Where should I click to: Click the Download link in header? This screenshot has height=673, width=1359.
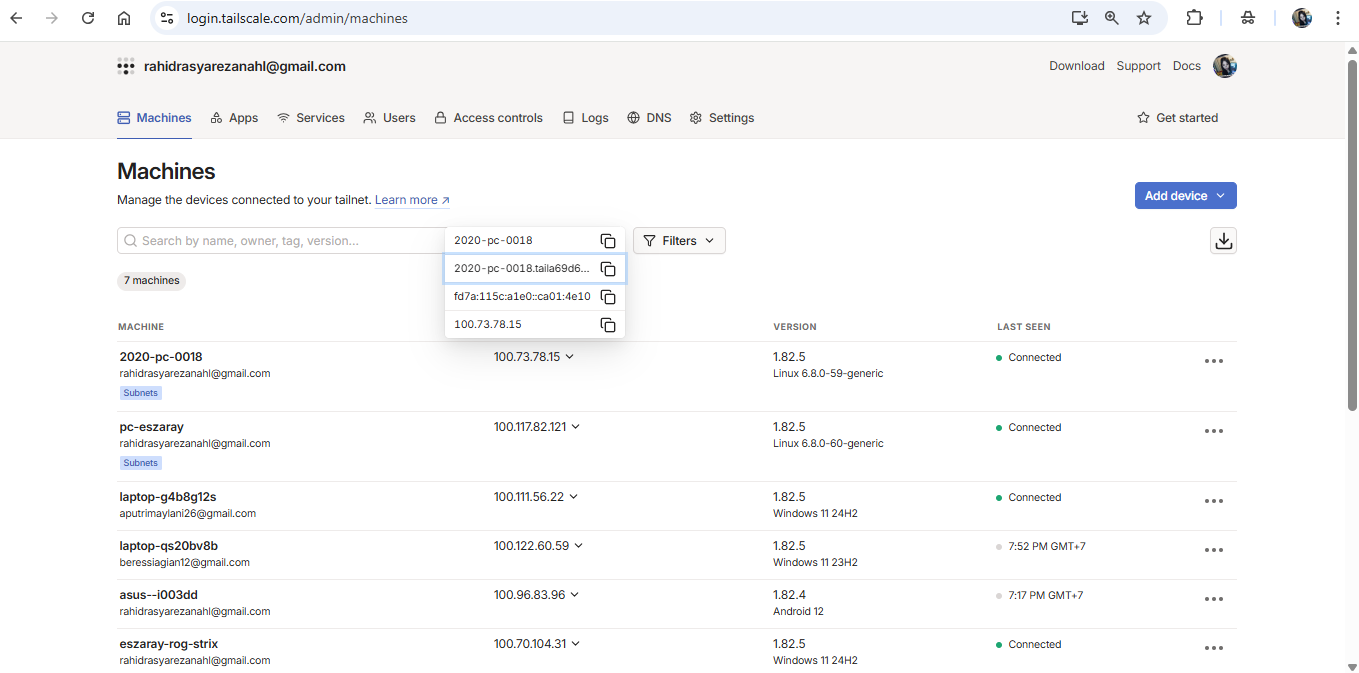click(1077, 66)
